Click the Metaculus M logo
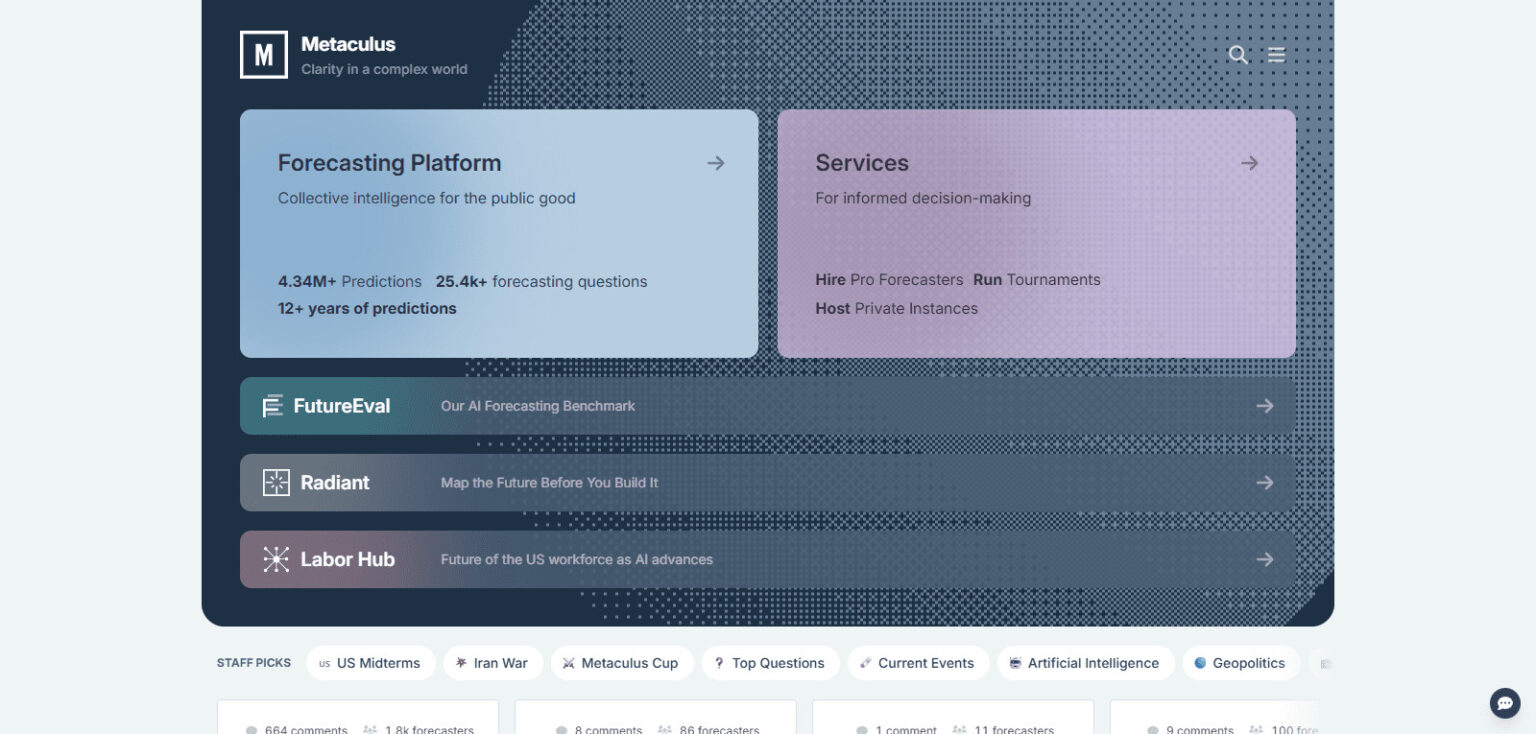Screen dimensions: 1536x734 [264, 55]
